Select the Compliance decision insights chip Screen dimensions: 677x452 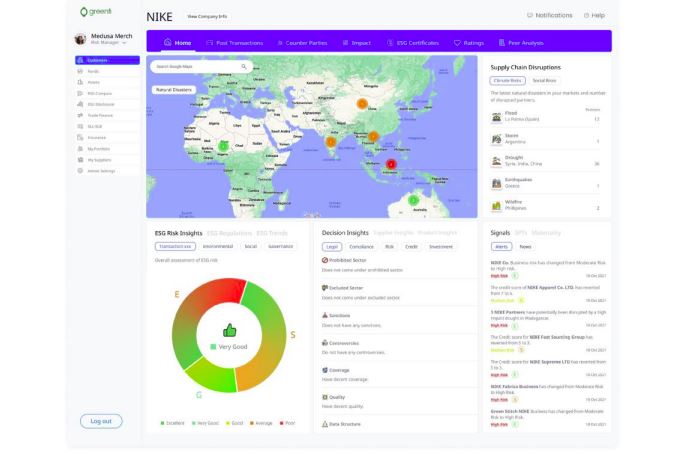(361, 247)
